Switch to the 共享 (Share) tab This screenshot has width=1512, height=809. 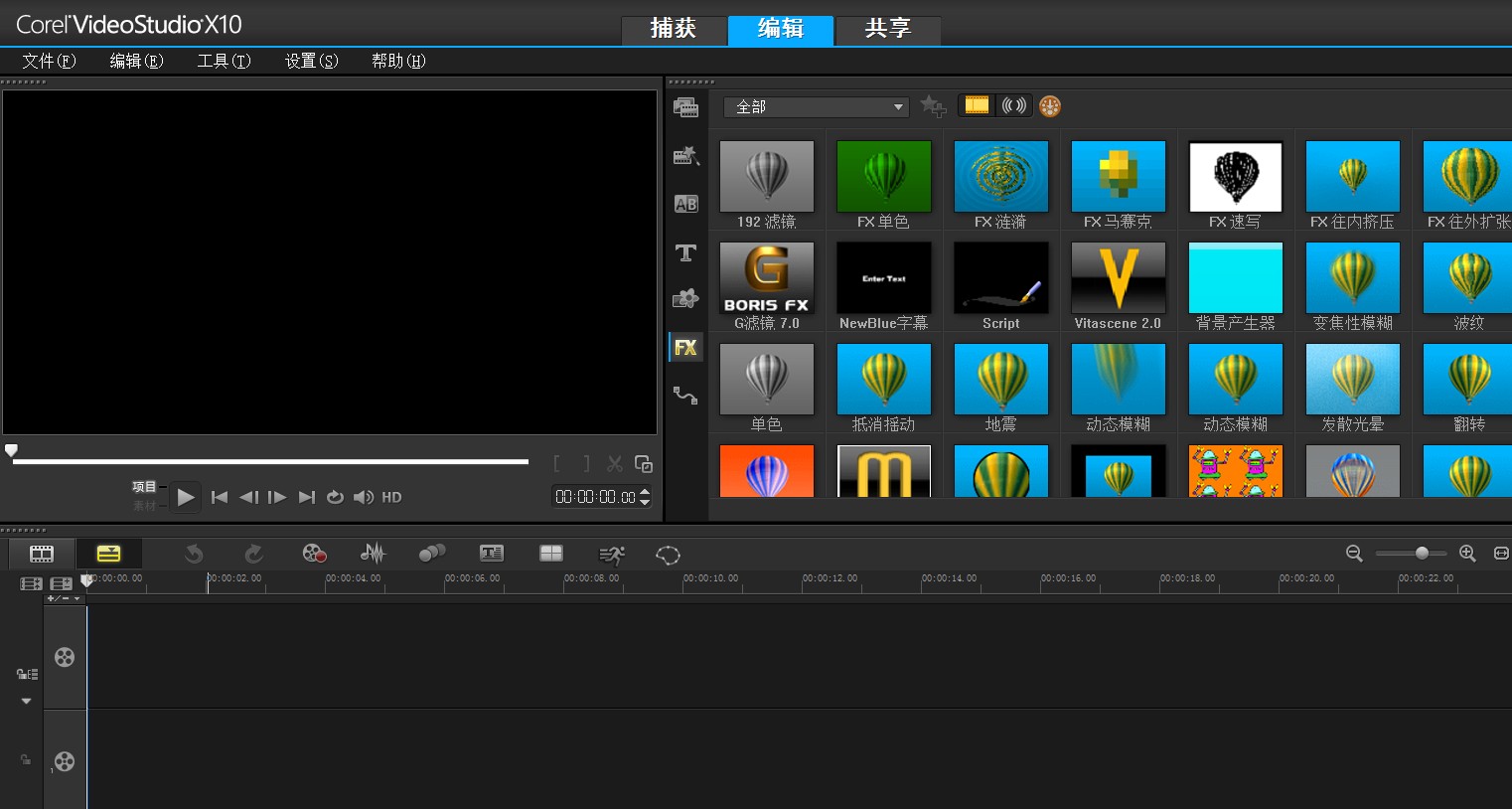[x=888, y=29]
